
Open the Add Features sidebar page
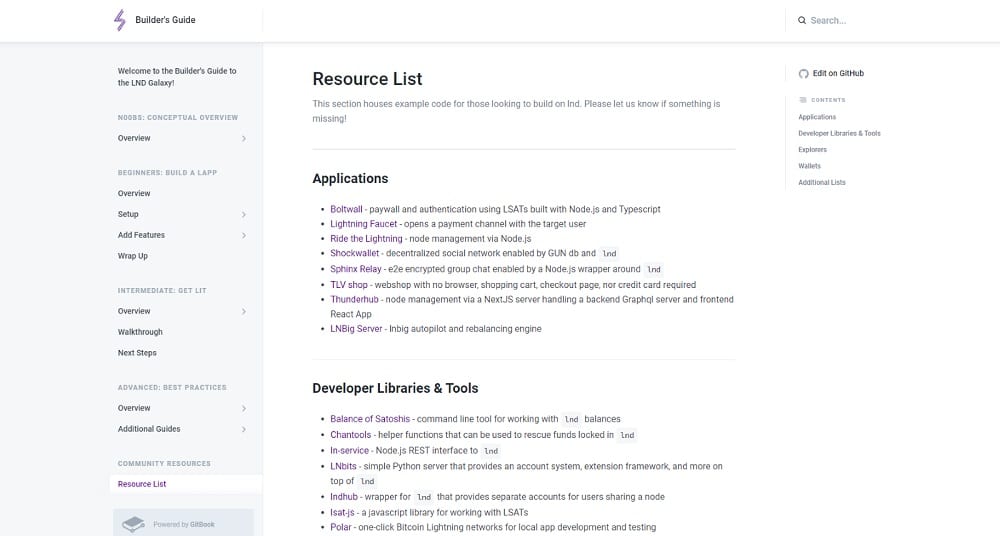tap(141, 235)
